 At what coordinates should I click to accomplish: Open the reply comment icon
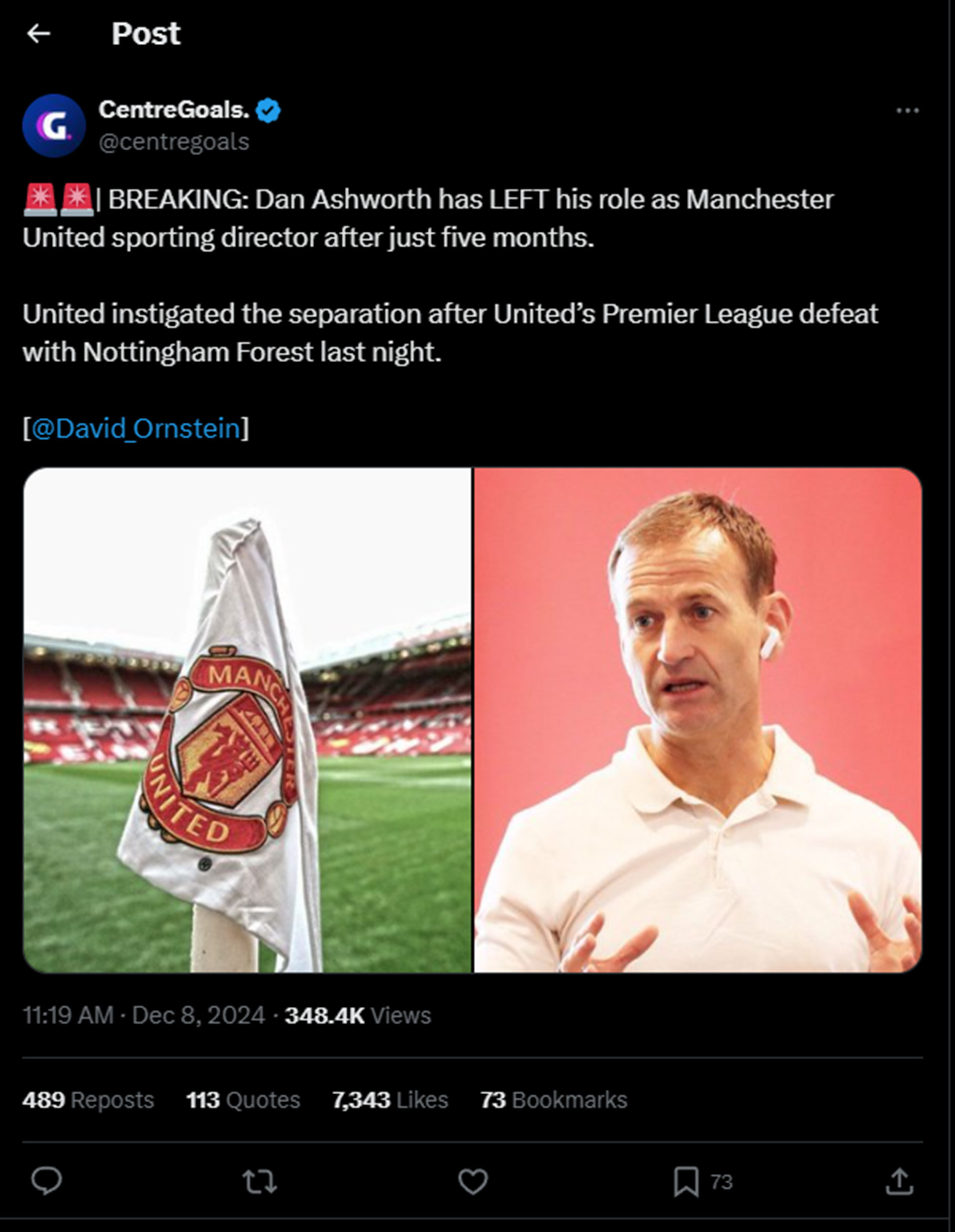[46, 1181]
